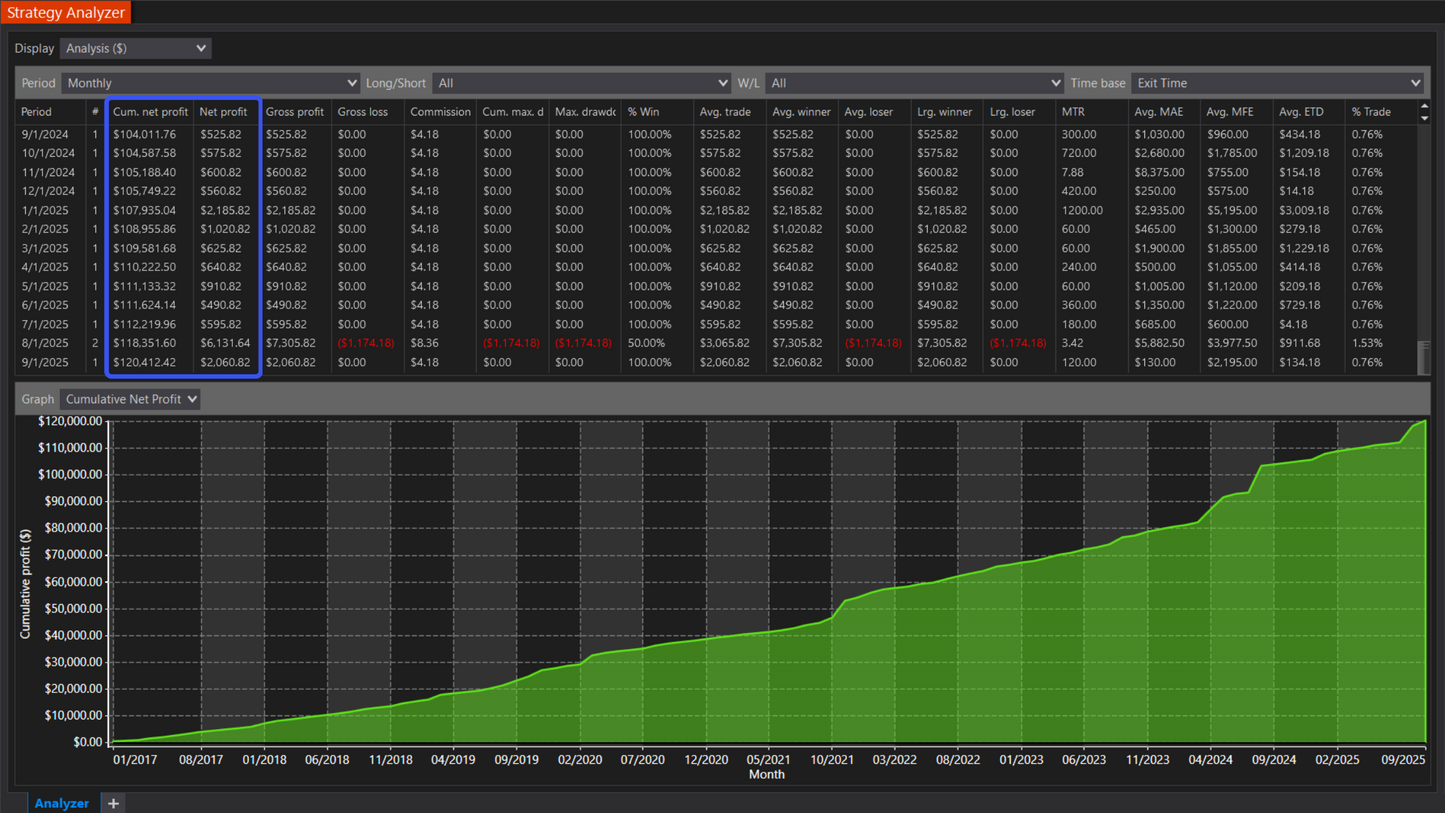Click the scroll down arrow above table
Image resolution: width=1445 pixels, height=813 pixels.
pos(1424,118)
